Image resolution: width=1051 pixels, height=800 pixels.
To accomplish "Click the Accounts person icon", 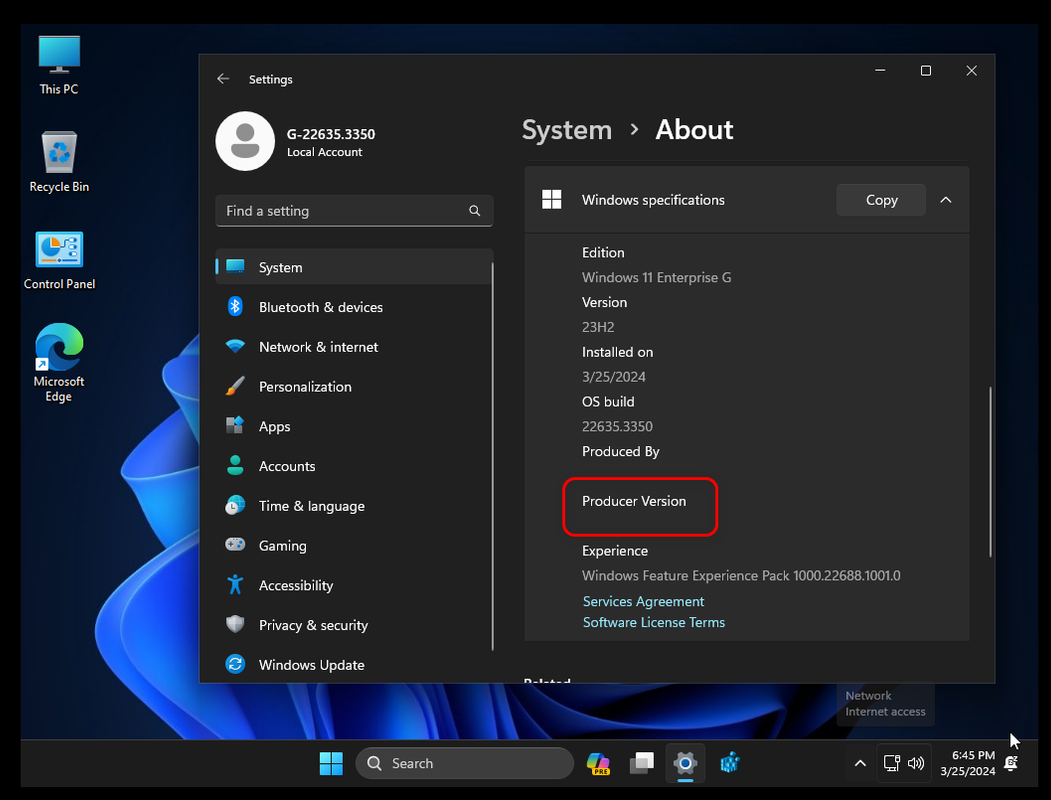I will tap(235, 466).
